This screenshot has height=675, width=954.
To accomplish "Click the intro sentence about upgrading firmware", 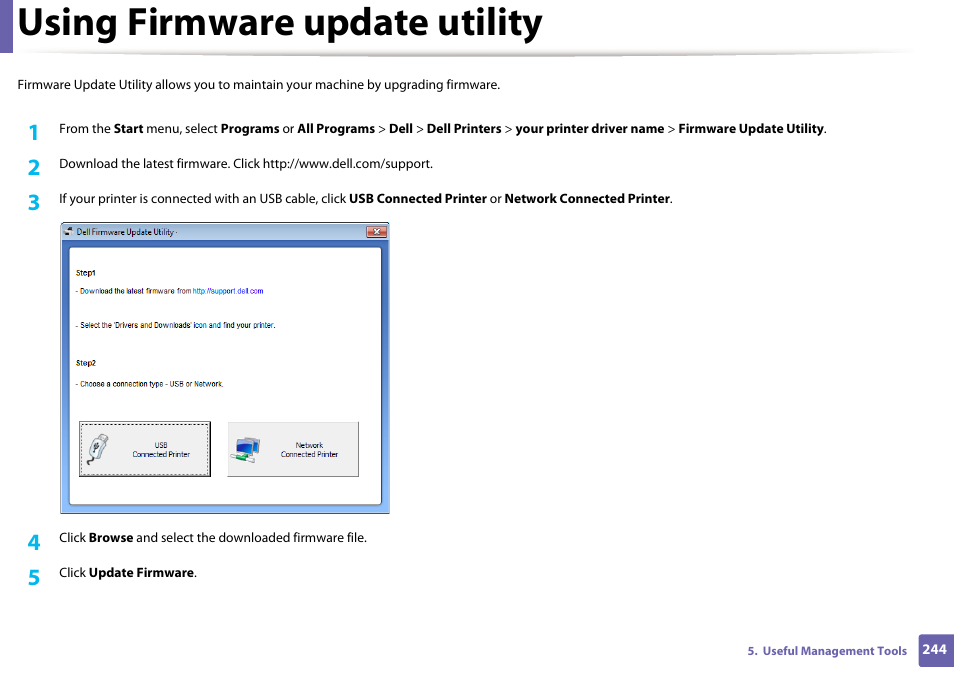I will coord(259,85).
